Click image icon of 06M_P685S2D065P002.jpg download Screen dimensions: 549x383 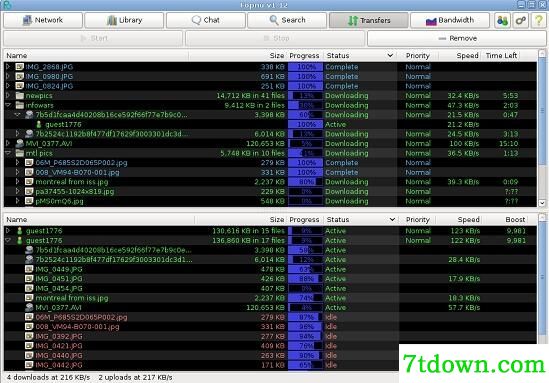click(29, 162)
